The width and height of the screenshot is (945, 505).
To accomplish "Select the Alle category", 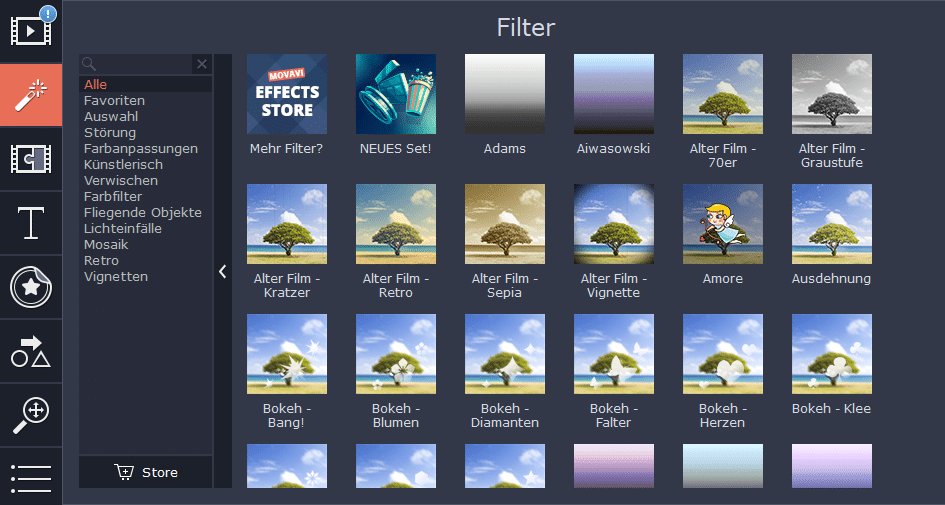I will (x=145, y=84).
